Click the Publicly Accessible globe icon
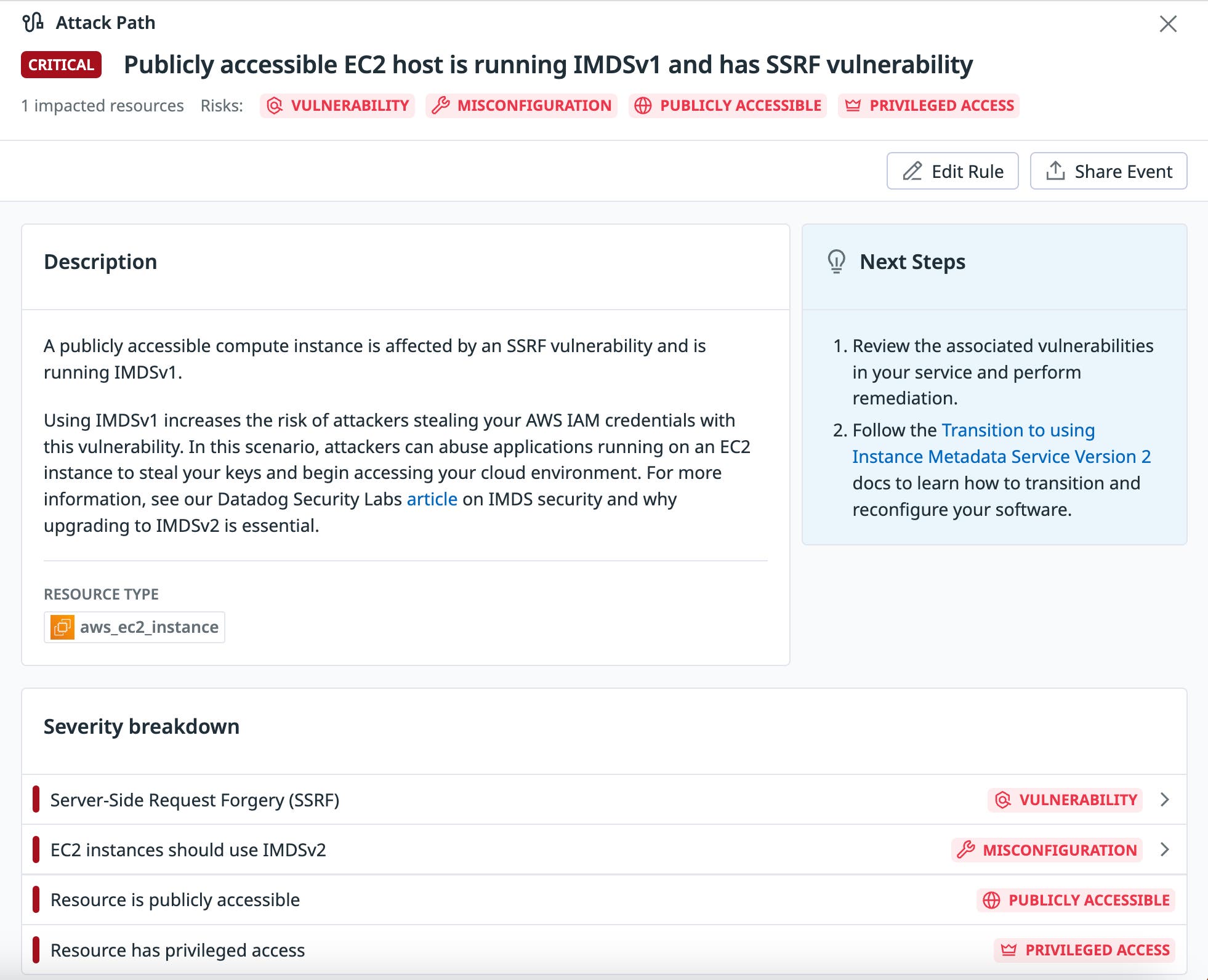Image resolution: width=1208 pixels, height=980 pixels. [643, 105]
